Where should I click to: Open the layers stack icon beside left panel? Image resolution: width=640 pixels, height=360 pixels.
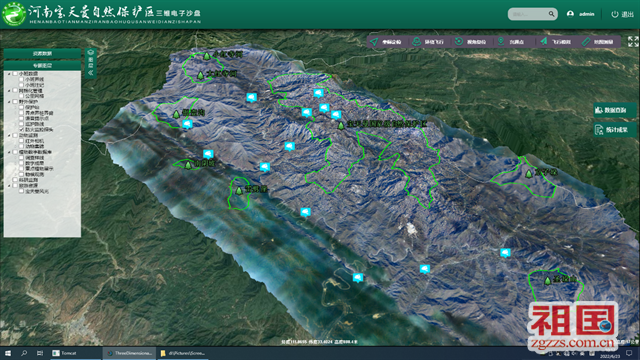tap(91, 53)
